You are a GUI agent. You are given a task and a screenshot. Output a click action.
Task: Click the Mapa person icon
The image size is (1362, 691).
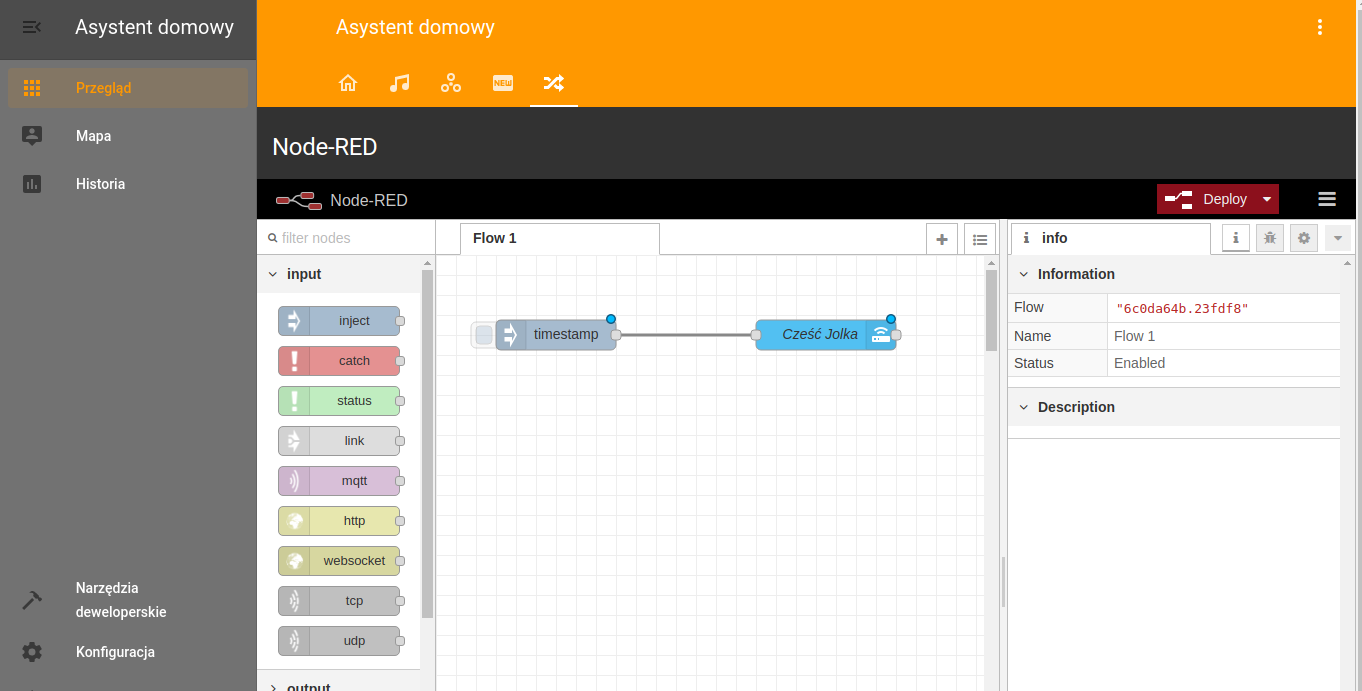coord(32,136)
